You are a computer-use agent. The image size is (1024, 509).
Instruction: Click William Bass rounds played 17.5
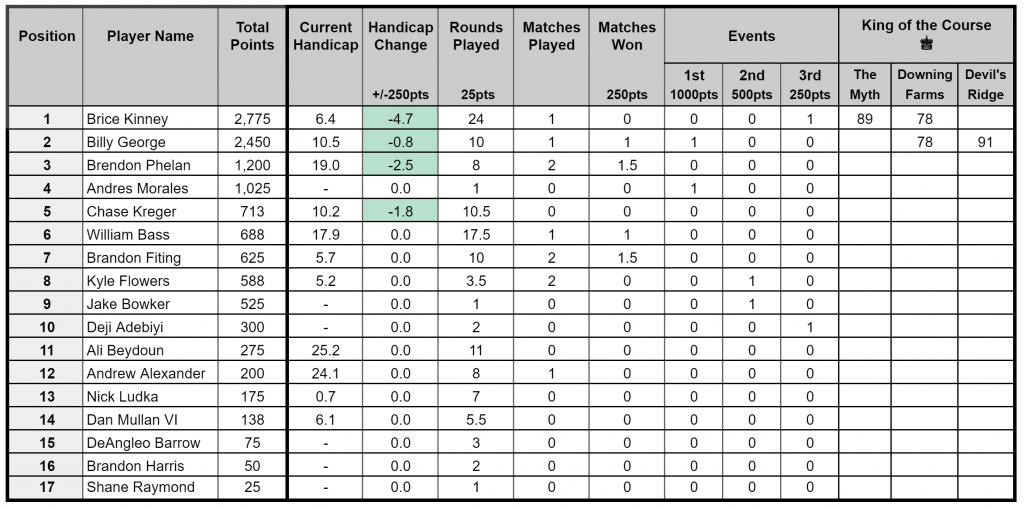coord(475,234)
